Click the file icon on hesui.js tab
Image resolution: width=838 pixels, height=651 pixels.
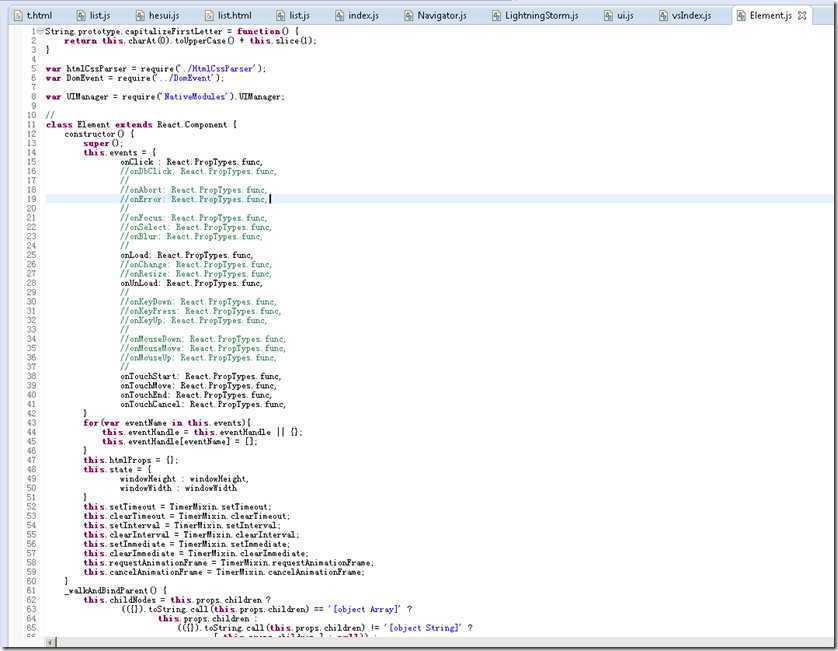pos(138,16)
